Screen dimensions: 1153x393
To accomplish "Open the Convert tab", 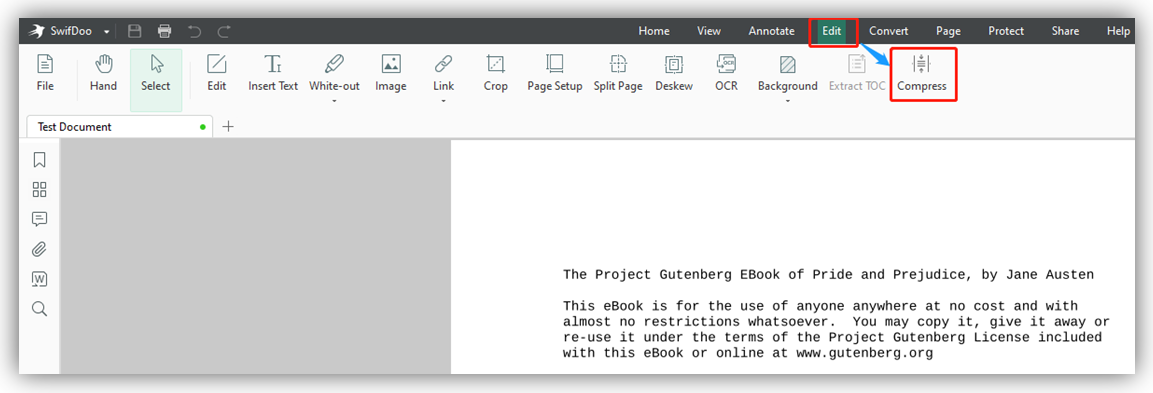I will [888, 31].
